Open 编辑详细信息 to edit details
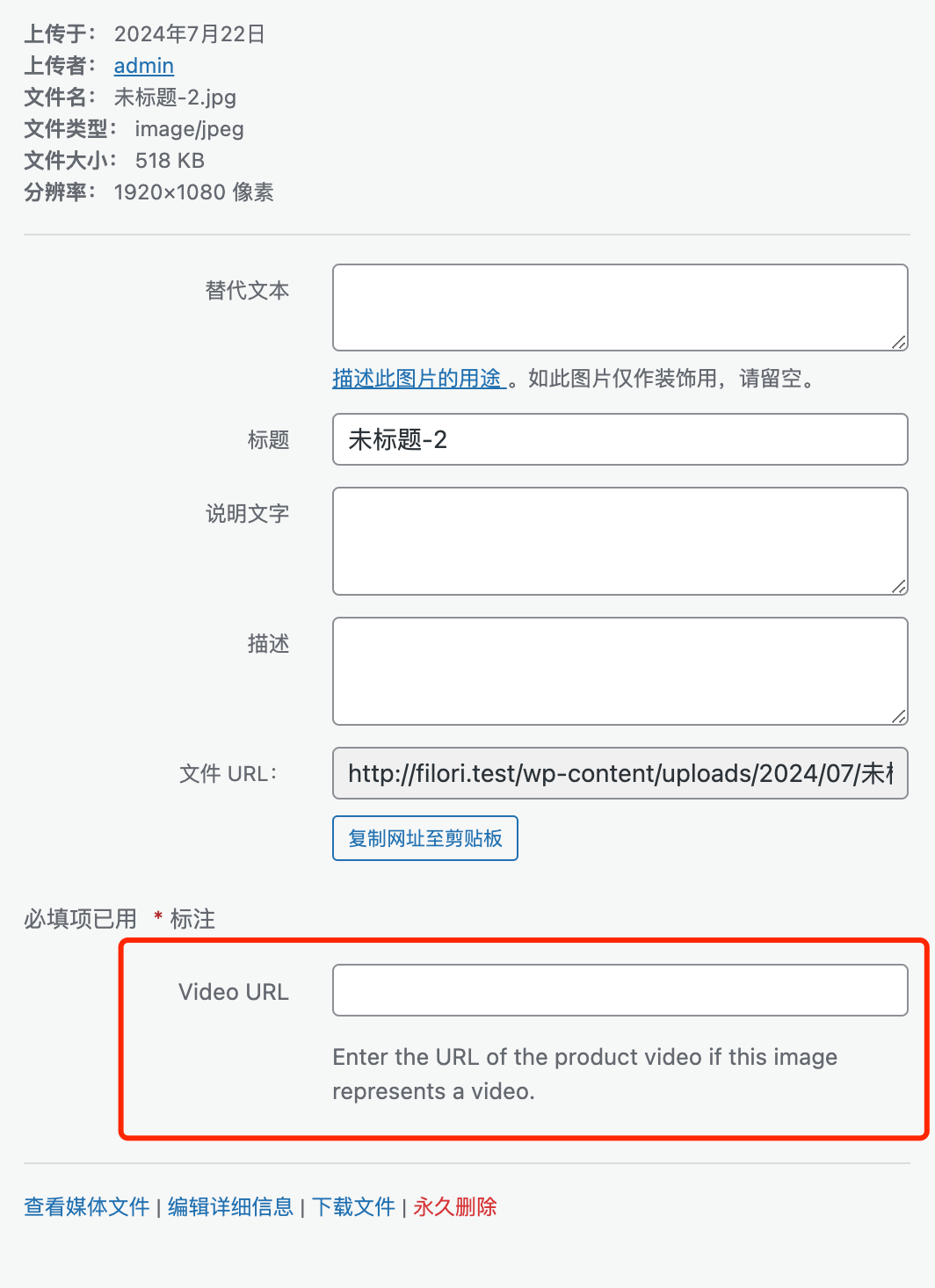The width and height of the screenshot is (935, 1288). [228, 1207]
